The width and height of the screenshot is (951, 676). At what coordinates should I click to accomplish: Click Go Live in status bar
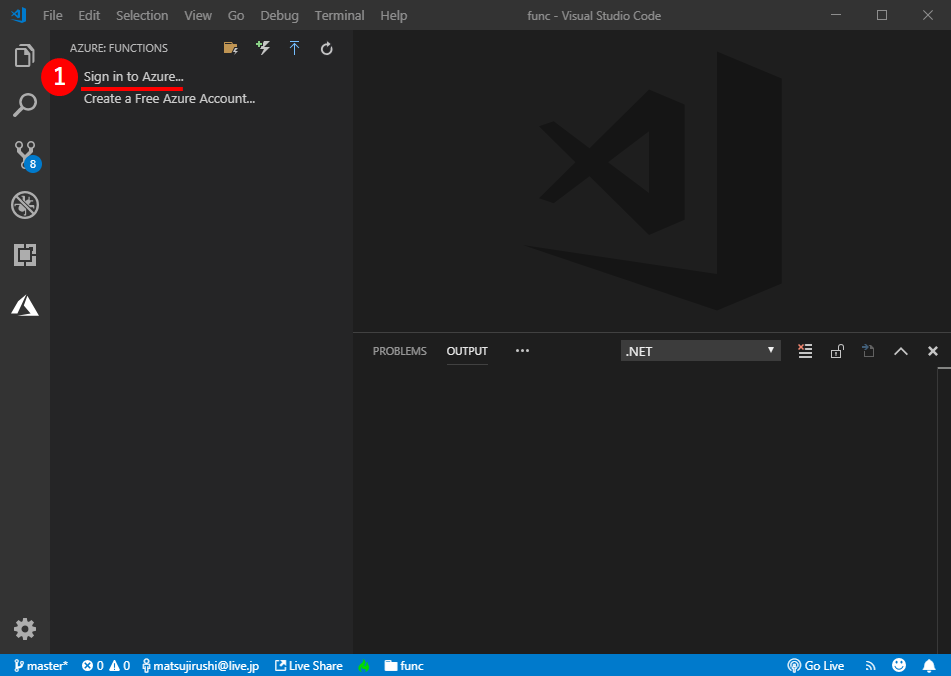pos(816,666)
